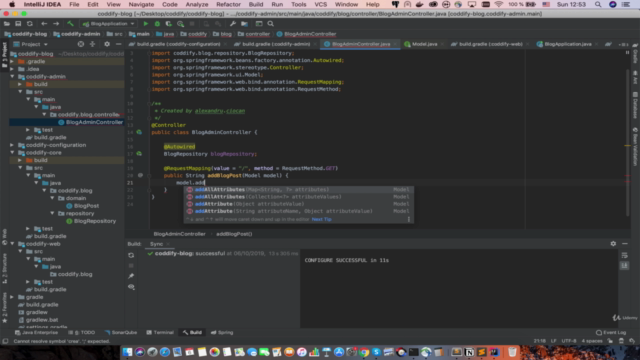Viewport: 640px width, 360px height.
Task: Close the Sync tab in Build panel
Action: 168,244
